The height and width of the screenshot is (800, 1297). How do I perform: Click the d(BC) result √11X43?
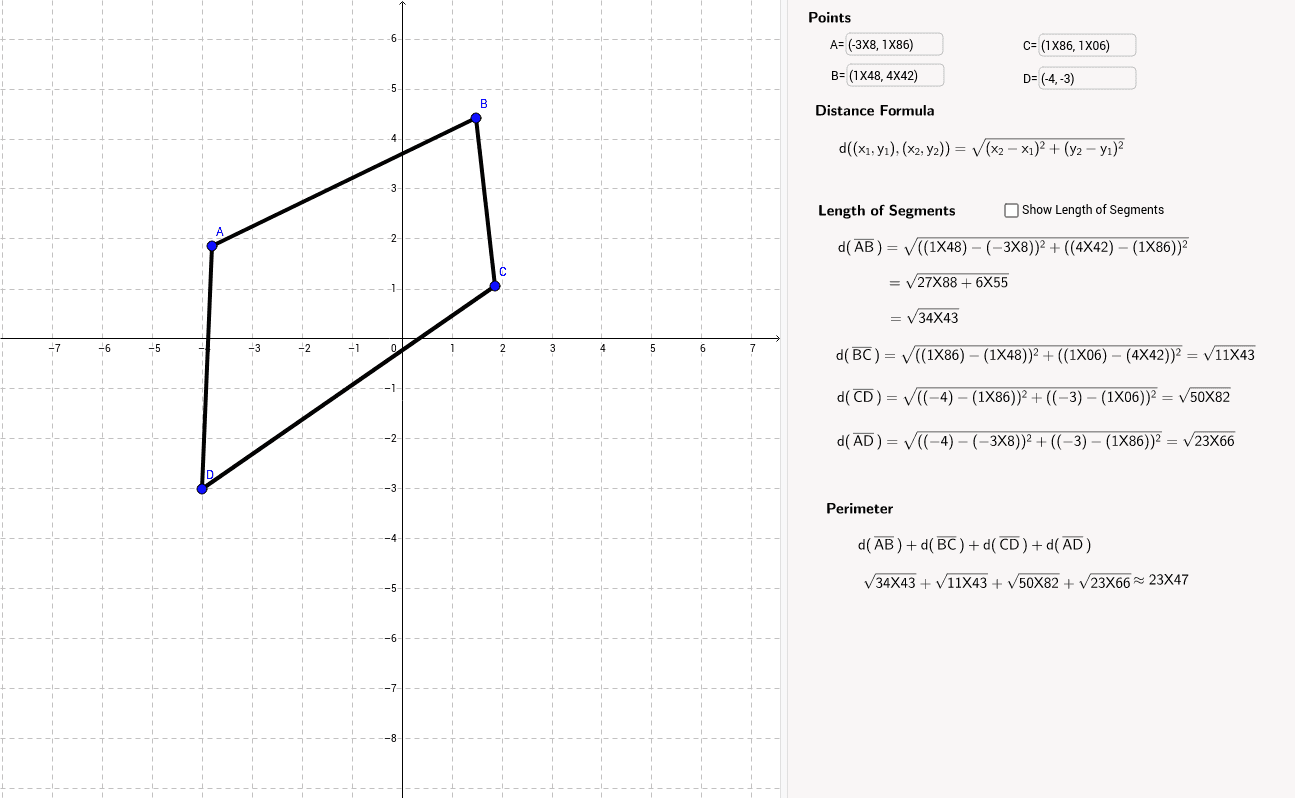pos(1230,354)
